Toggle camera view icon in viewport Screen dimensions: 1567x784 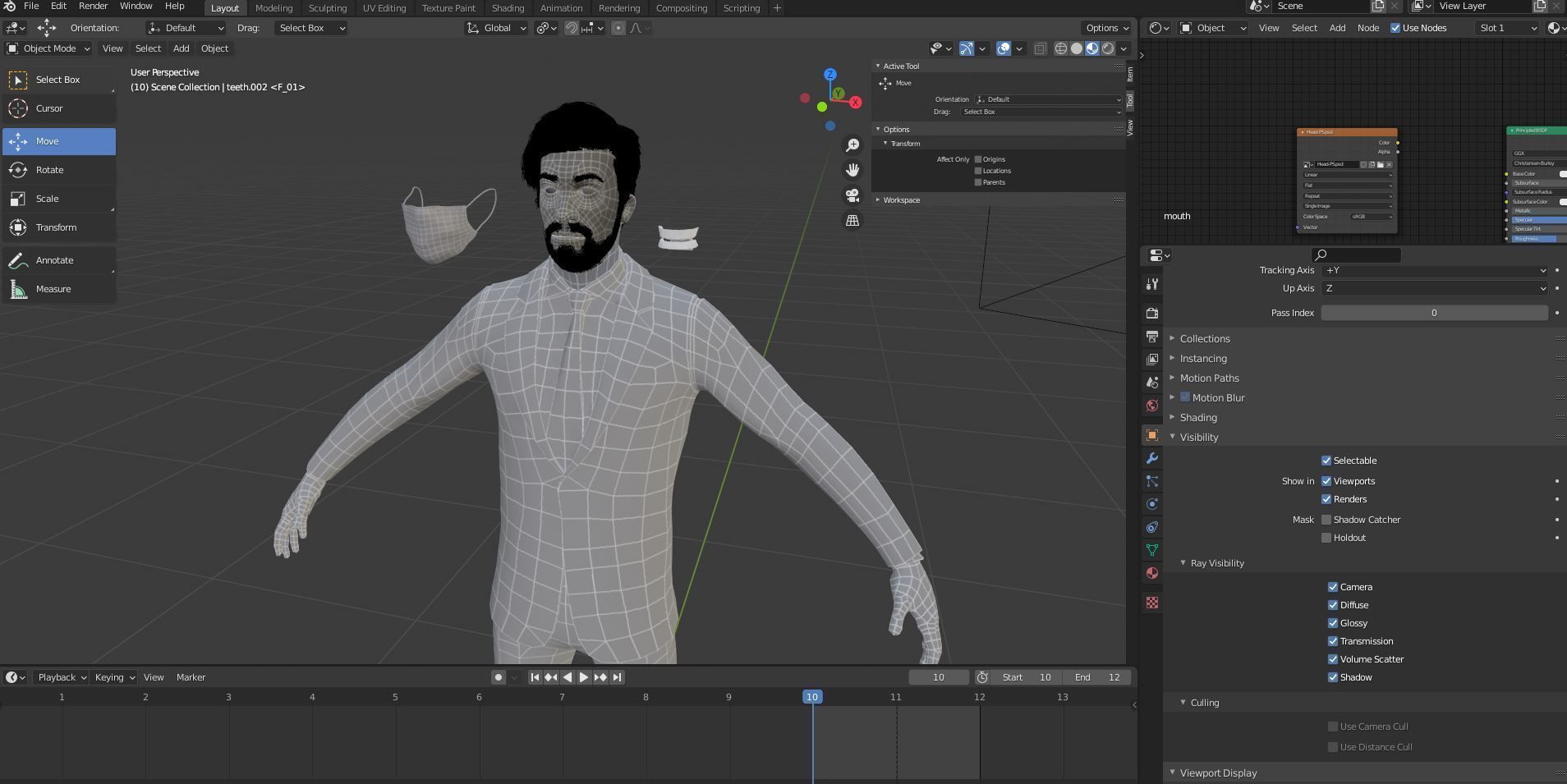pyautogui.click(x=852, y=195)
